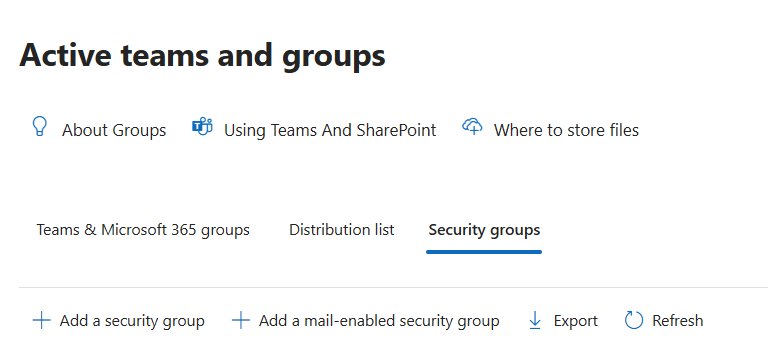Click the Export button label
Viewport: 768px width, 361px height.
tap(576, 321)
